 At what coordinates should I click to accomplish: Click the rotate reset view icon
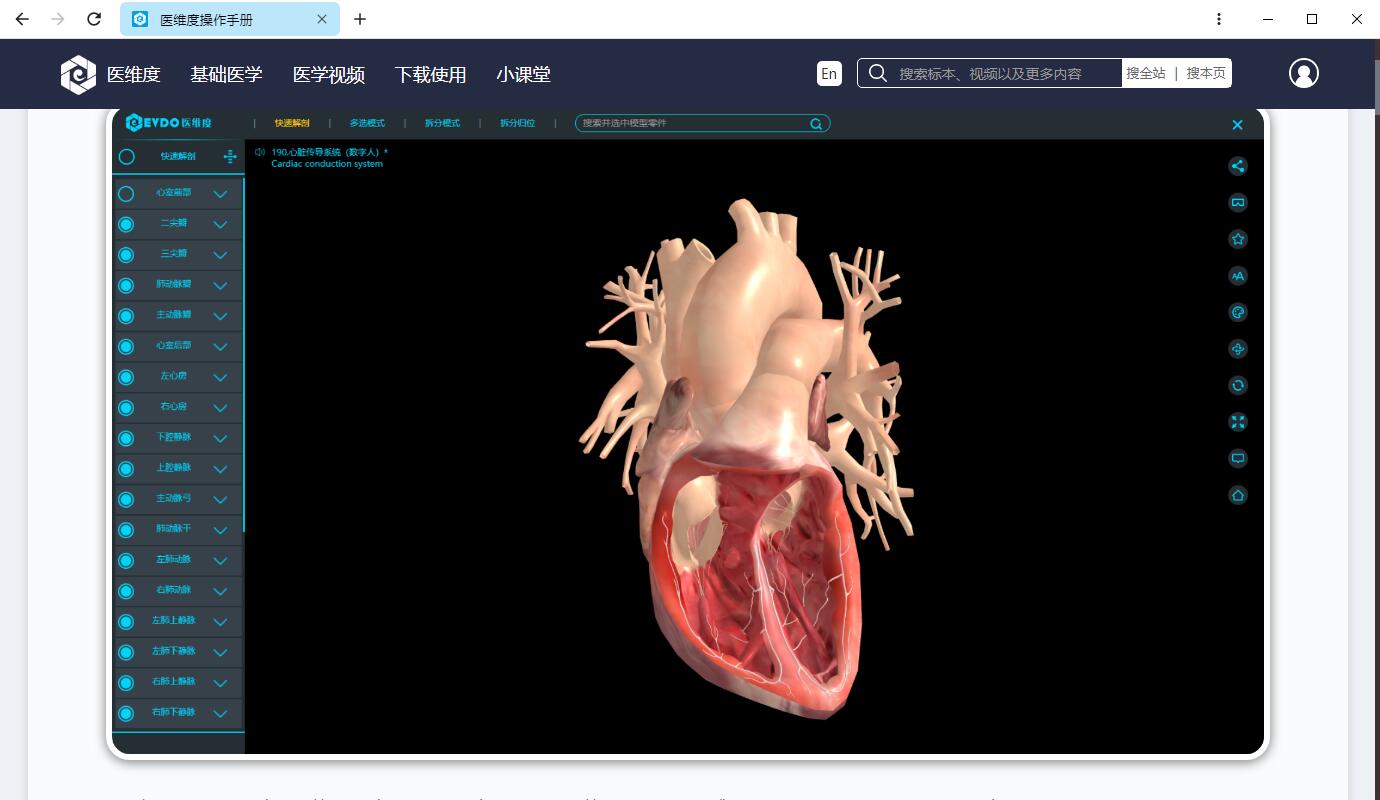[1238, 385]
